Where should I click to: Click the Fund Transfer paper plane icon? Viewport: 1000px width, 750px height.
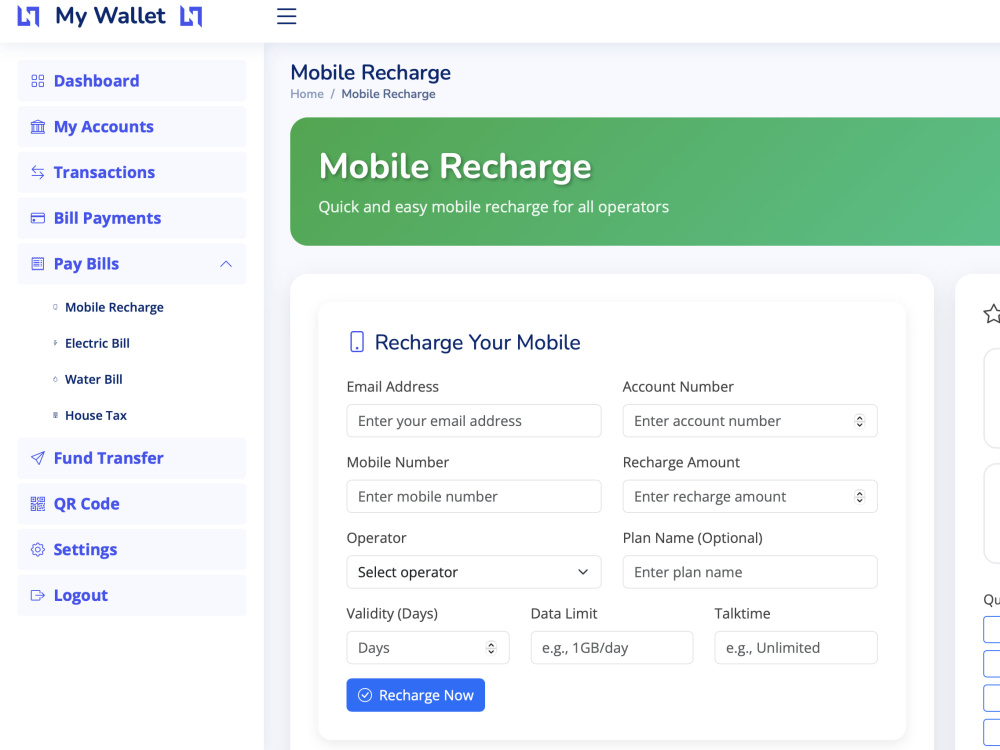(x=38, y=458)
